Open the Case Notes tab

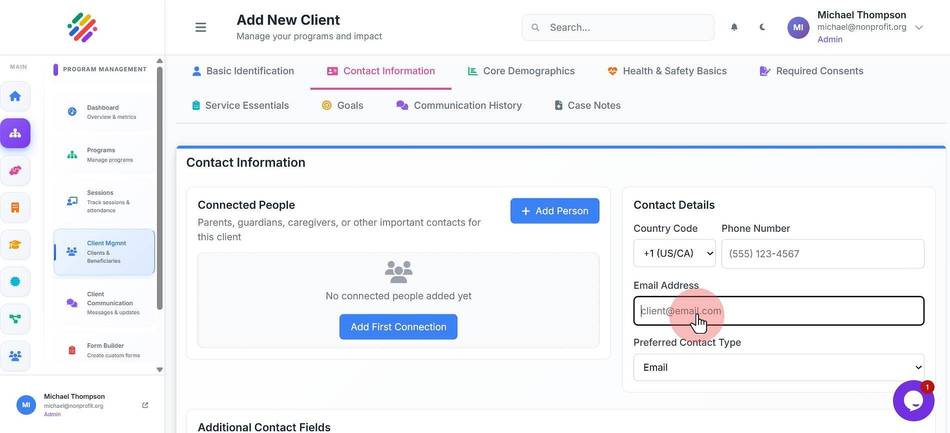tap(587, 105)
